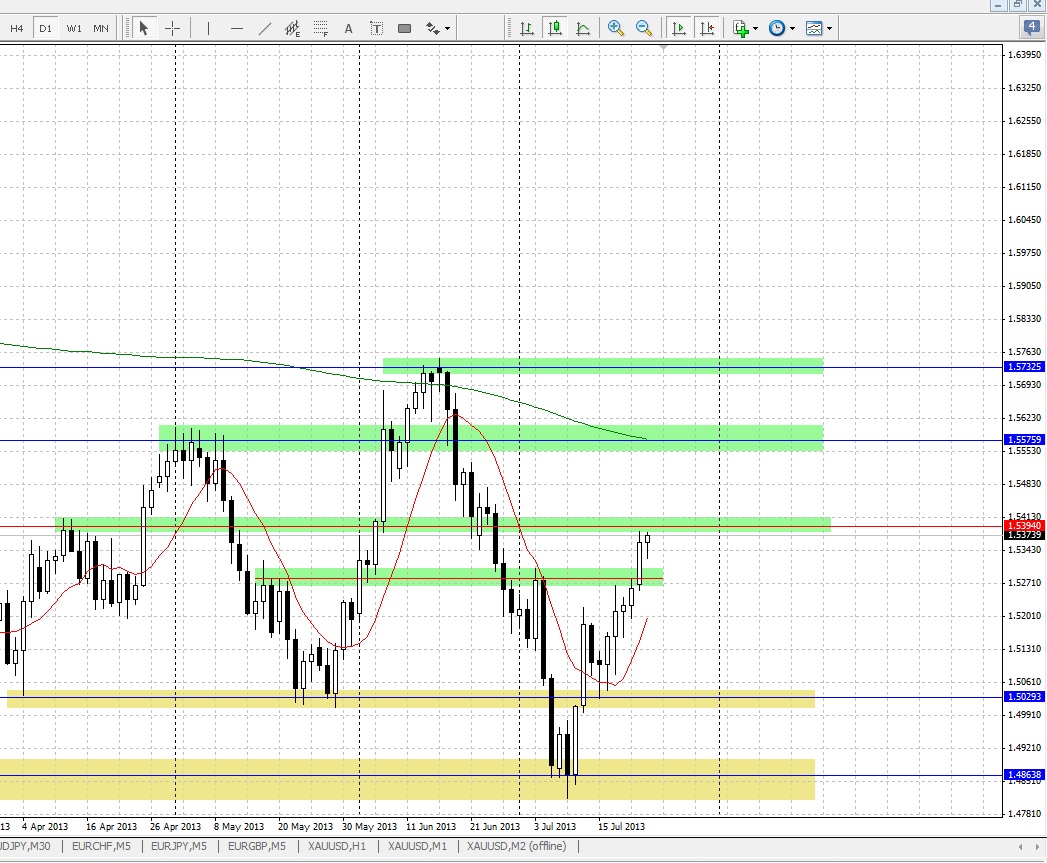
Task: Click the 1.50293 price level label
Action: tap(1024, 697)
